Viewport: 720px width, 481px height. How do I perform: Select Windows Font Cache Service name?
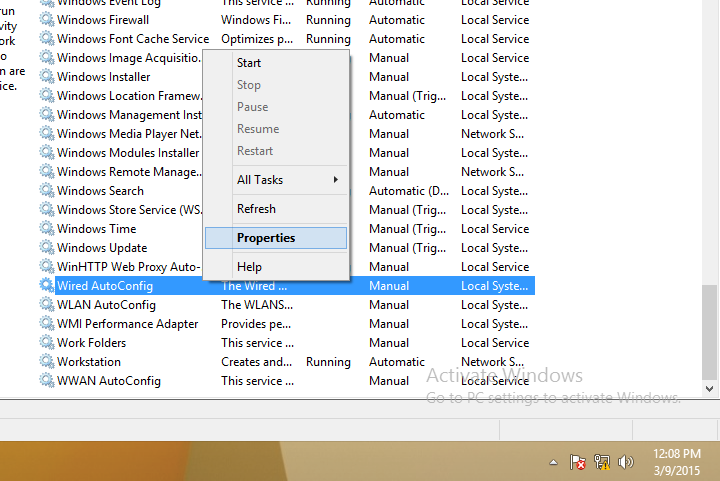click(x=133, y=39)
